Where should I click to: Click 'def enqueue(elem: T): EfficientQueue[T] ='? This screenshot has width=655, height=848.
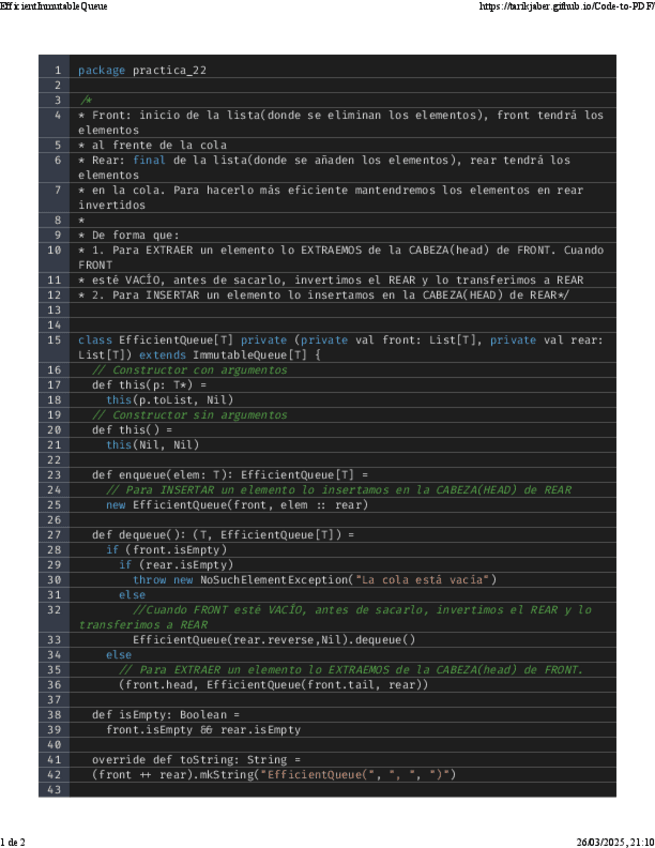[230, 475]
